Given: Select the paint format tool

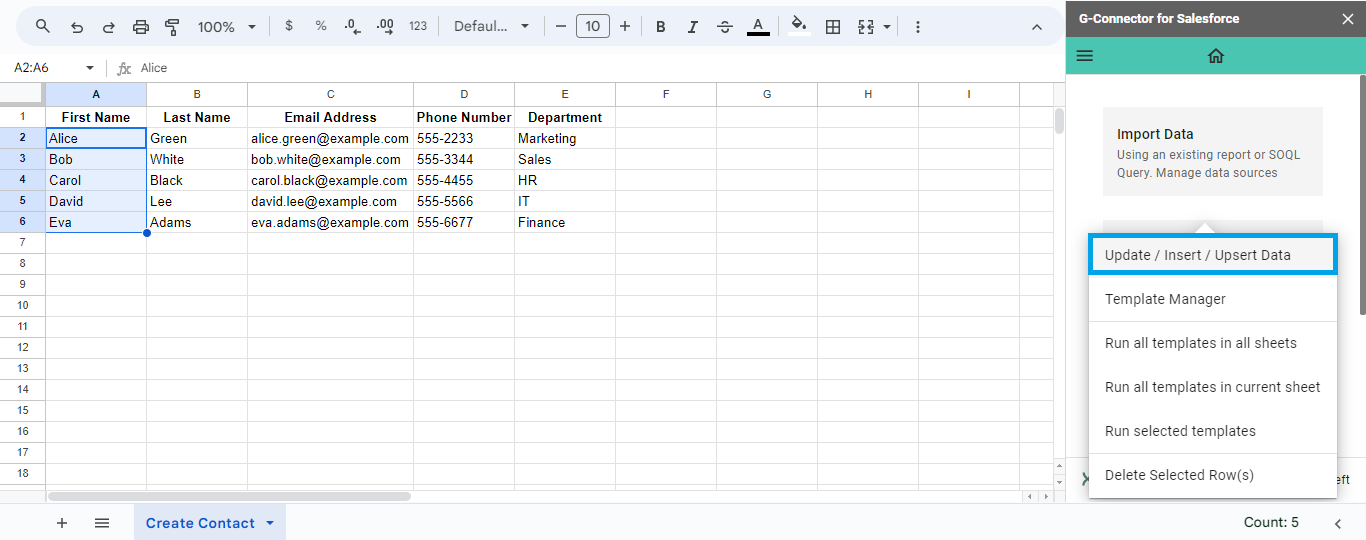Looking at the screenshot, I should pos(172,27).
